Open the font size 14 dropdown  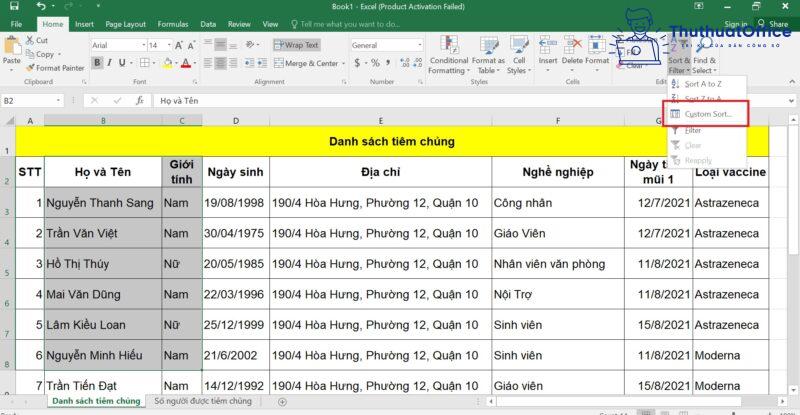169,45
